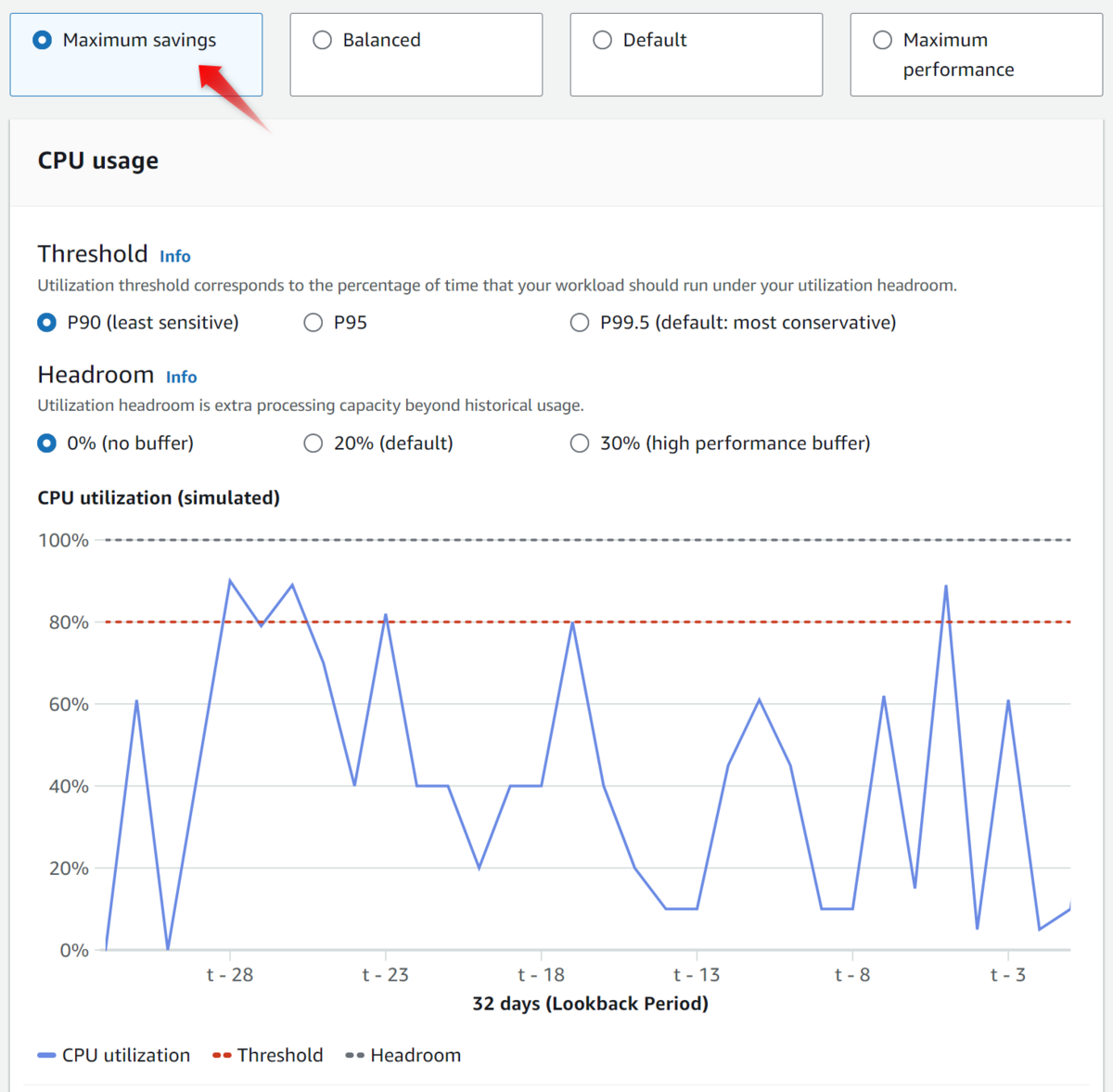
Task: Toggle the Threshold legend entry
Action: click(x=280, y=1055)
